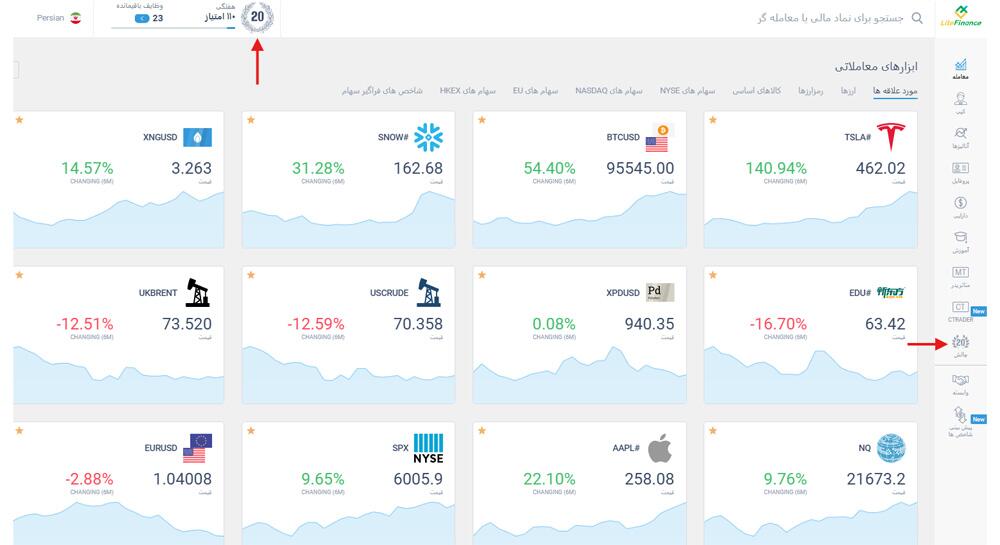Open the Finance dollar icon in sidebar
Viewport: 1000px width, 545px height.
[x=960, y=207]
